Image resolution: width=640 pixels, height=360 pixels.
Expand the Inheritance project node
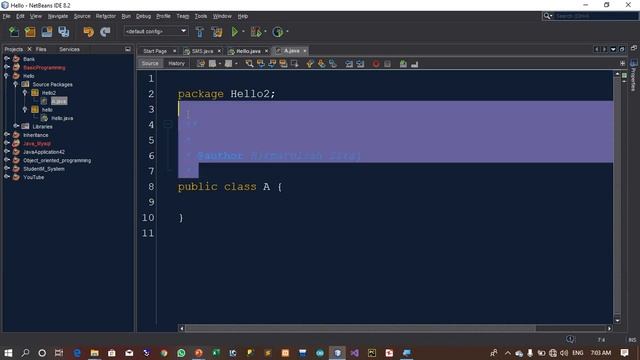(x=7, y=135)
